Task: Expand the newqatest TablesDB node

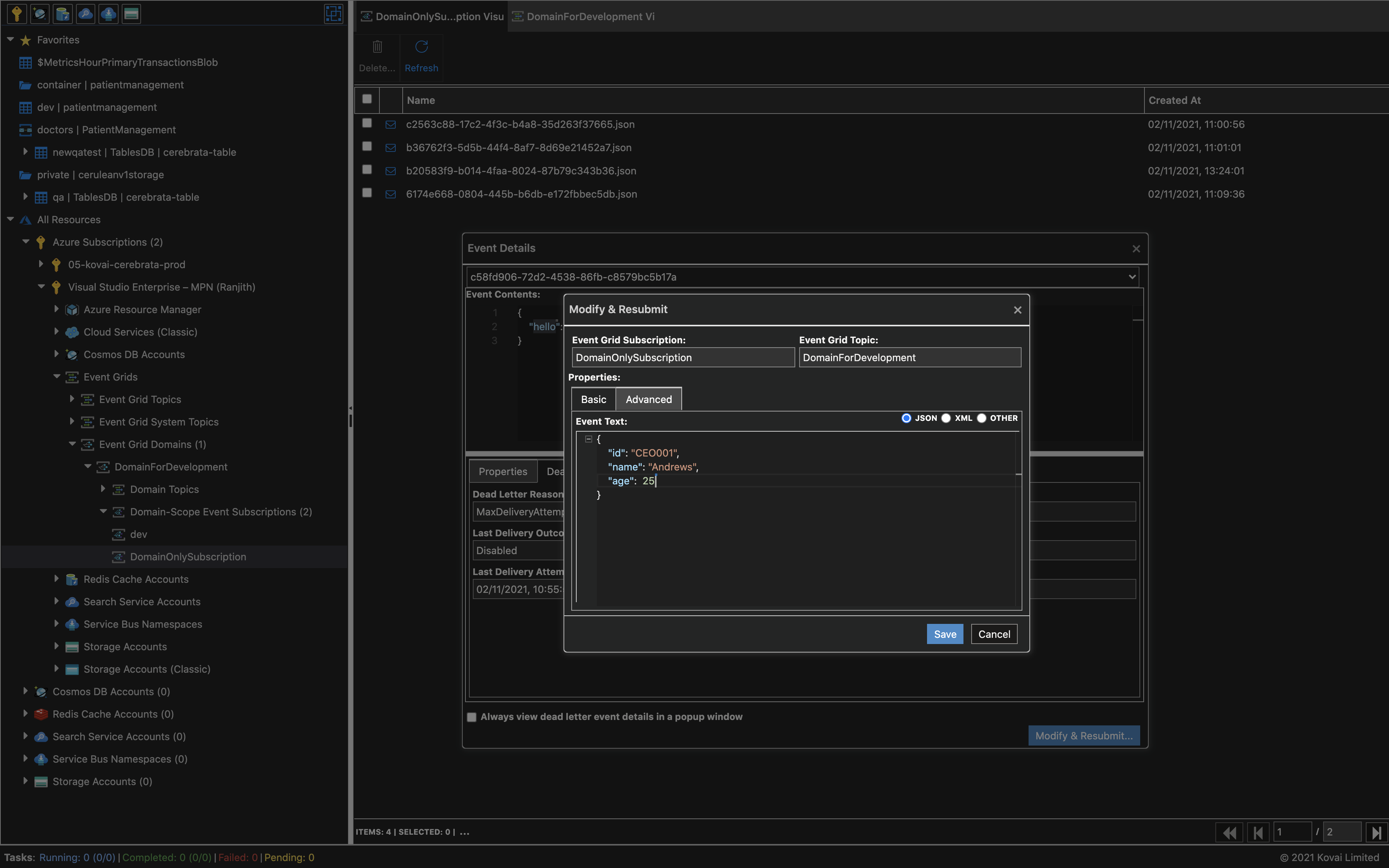Action: [25, 152]
